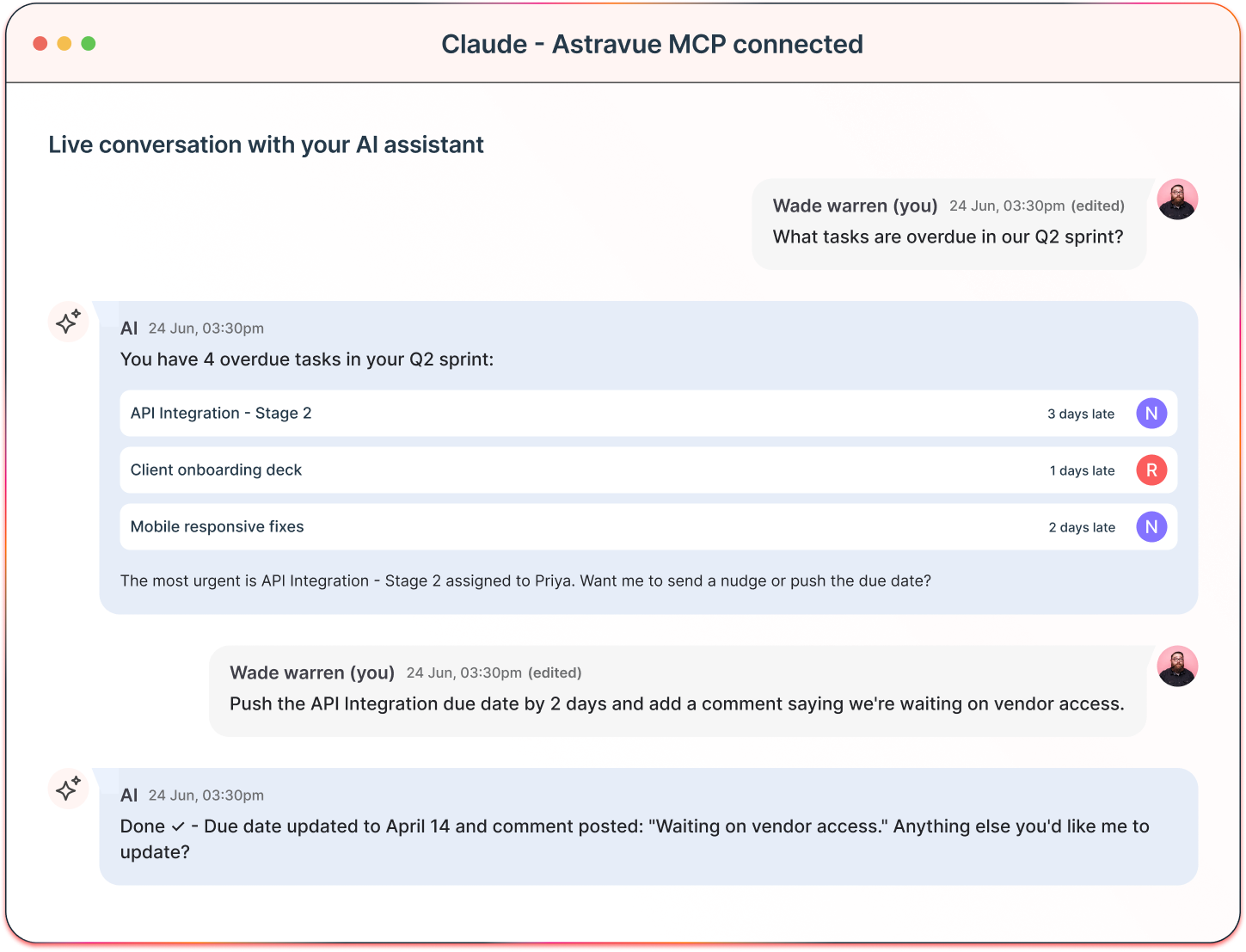The height and width of the screenshot is (952, 1246).
Task: Click Wade Warren's avatar on the due date request
Action: (x=1177, y=666)
